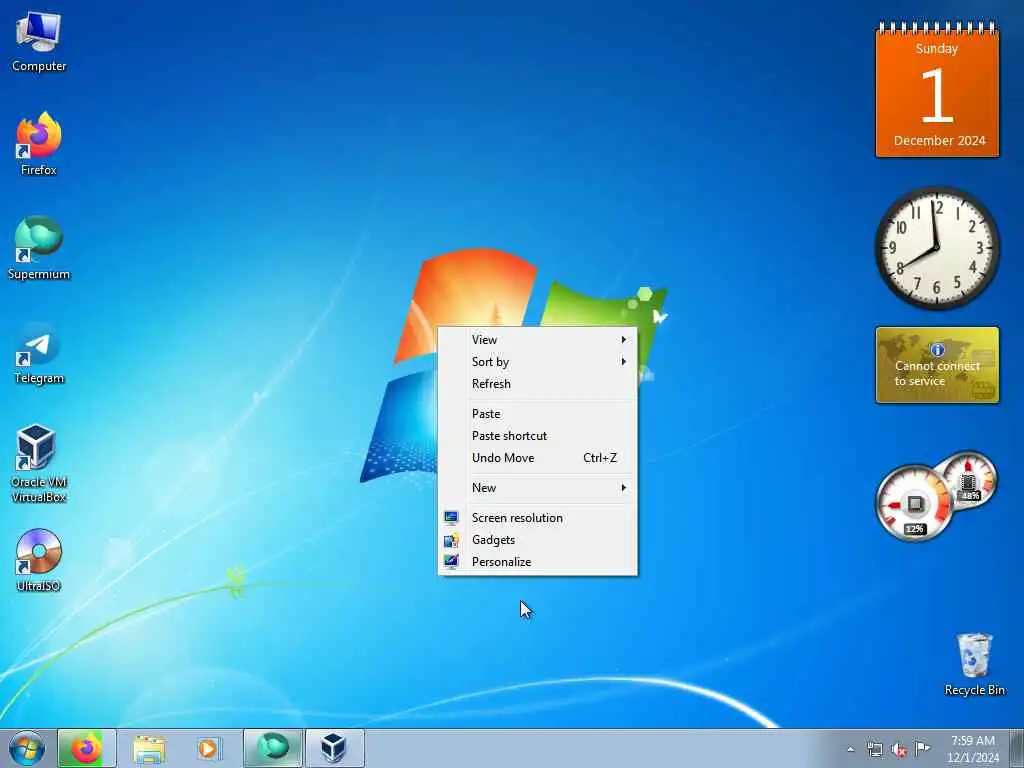This screenshot has height=768, width=1024.
Task: Click the CPU meter gadget dial
Action: [914, 503]
